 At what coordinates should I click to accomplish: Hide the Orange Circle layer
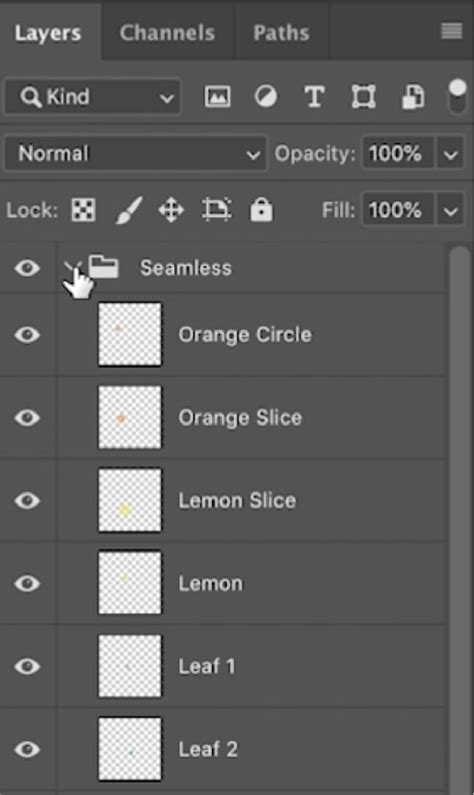tap(27, 335)
